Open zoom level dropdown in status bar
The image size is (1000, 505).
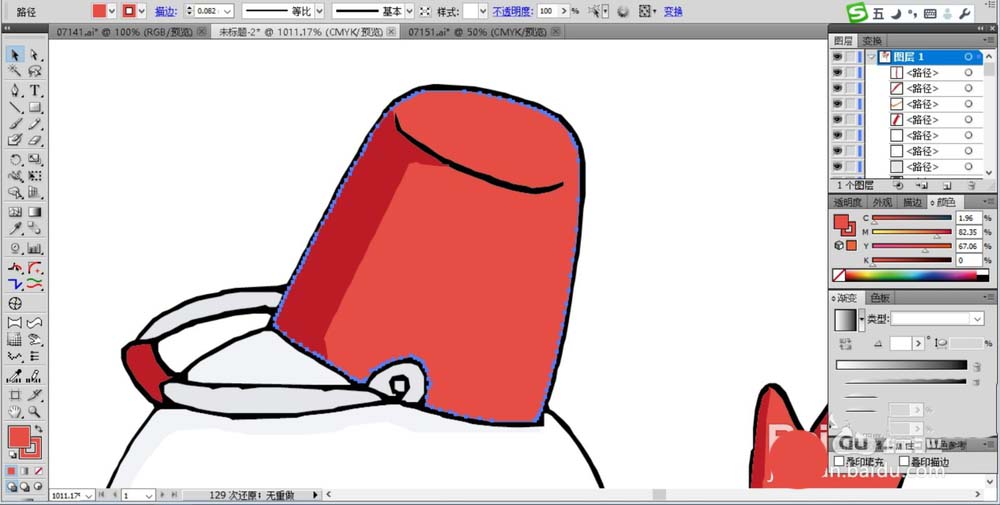(88, 495)
